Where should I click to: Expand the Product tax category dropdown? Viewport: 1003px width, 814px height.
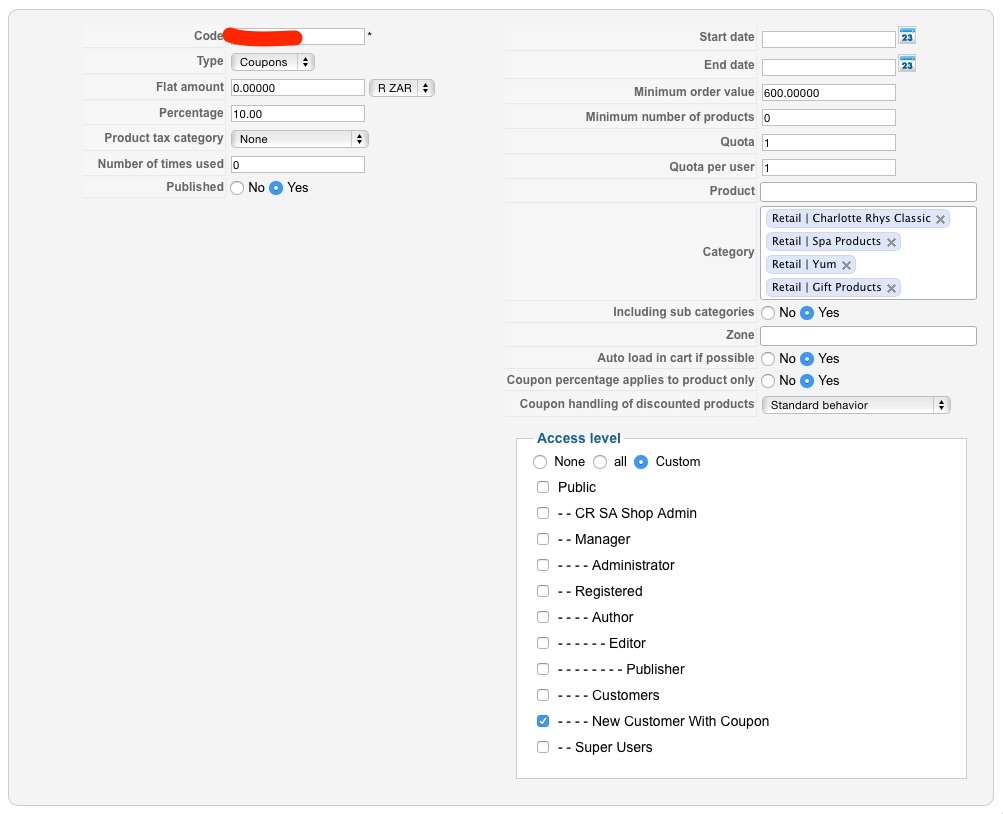pos(299,139)
